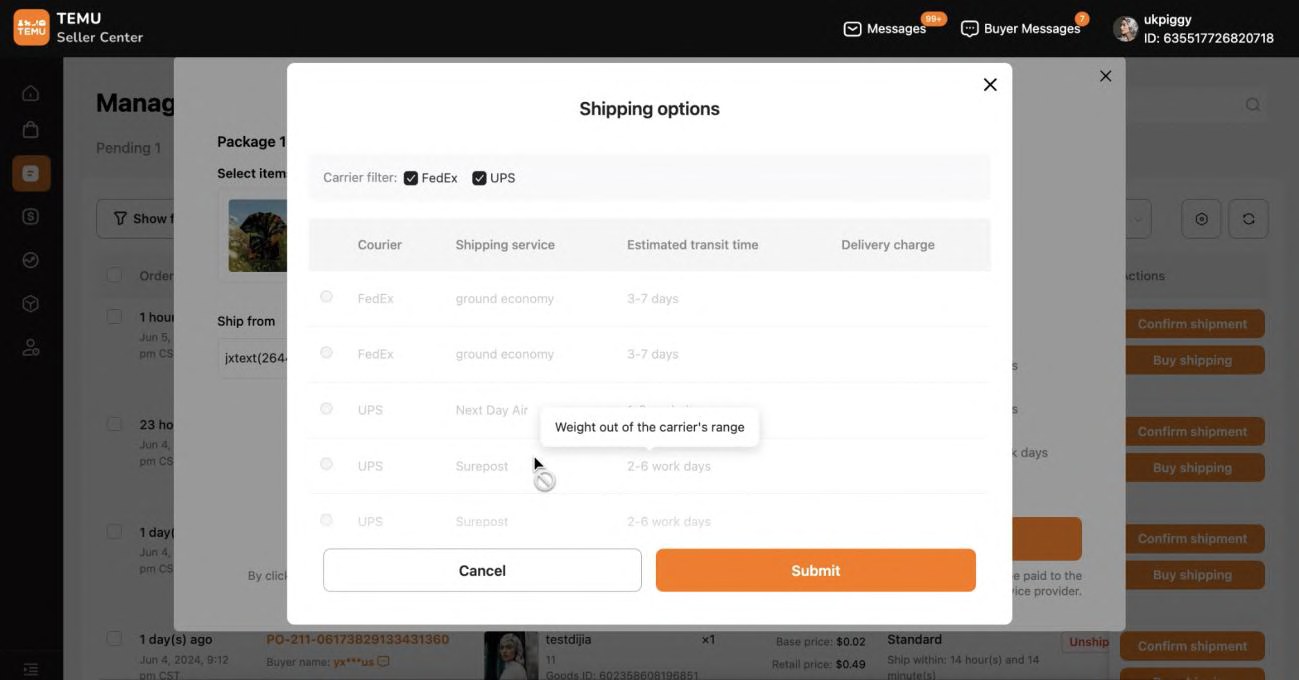Submit the selected shipping option

pyautogui.click(x=815, y=570)
